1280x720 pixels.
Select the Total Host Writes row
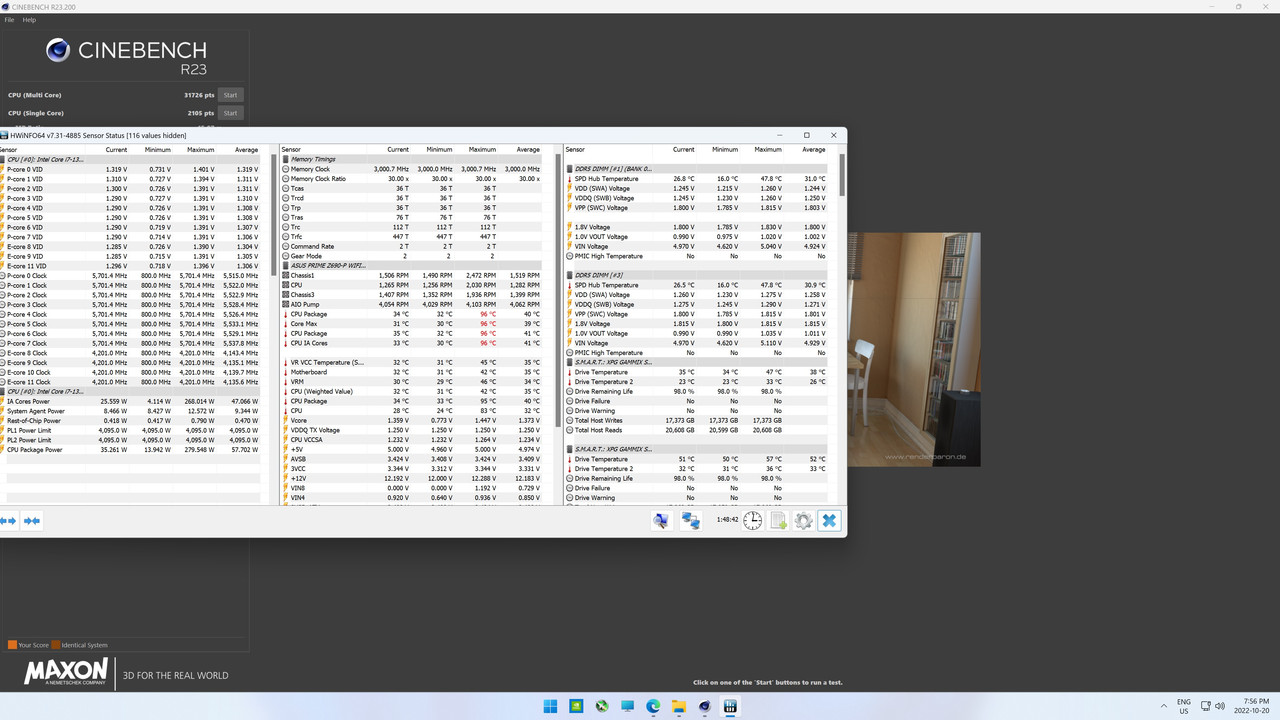(x=696, y=420)
